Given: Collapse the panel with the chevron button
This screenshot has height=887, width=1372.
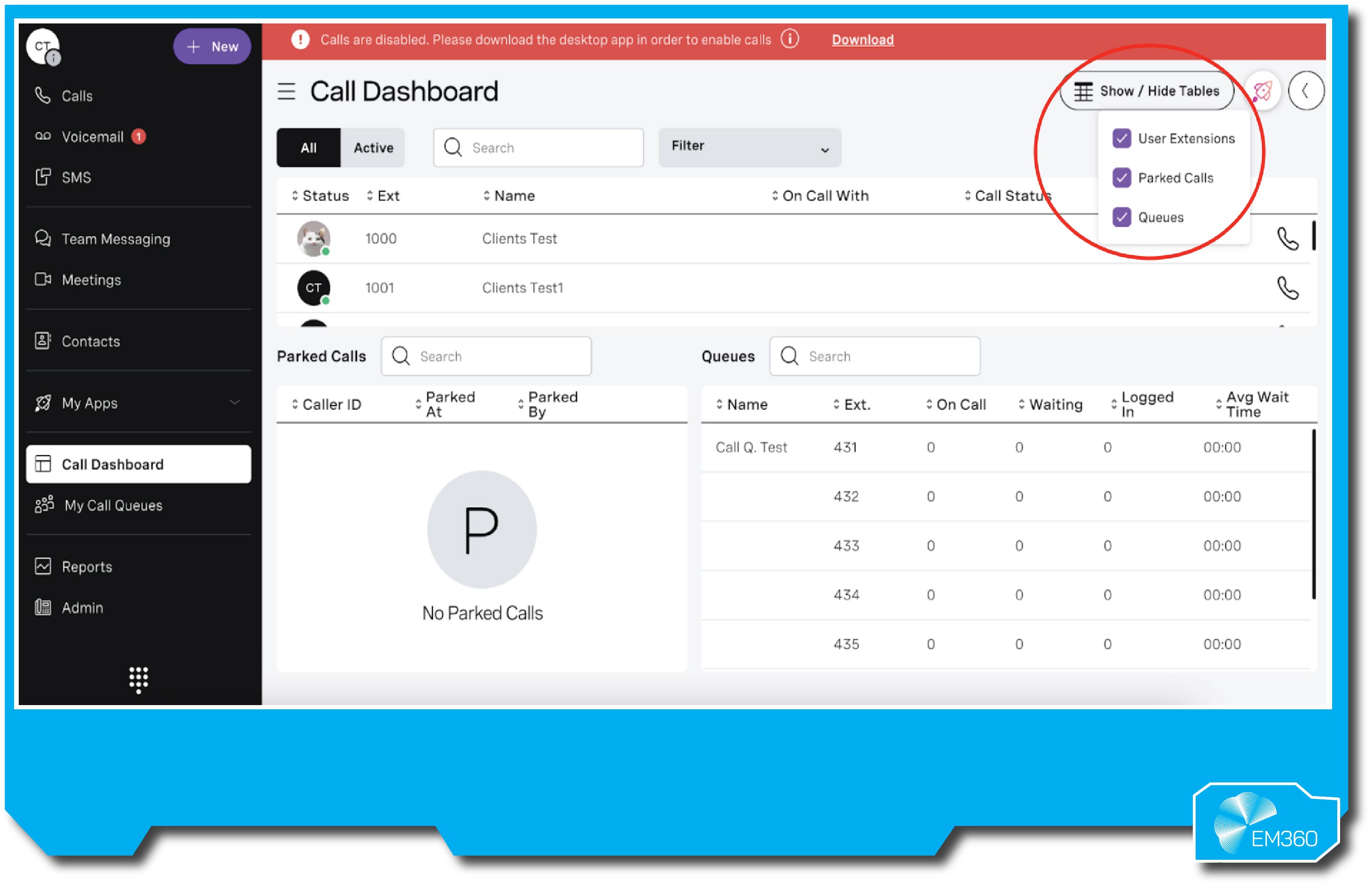Looking at the screenshot, I should click(1306, 90).
